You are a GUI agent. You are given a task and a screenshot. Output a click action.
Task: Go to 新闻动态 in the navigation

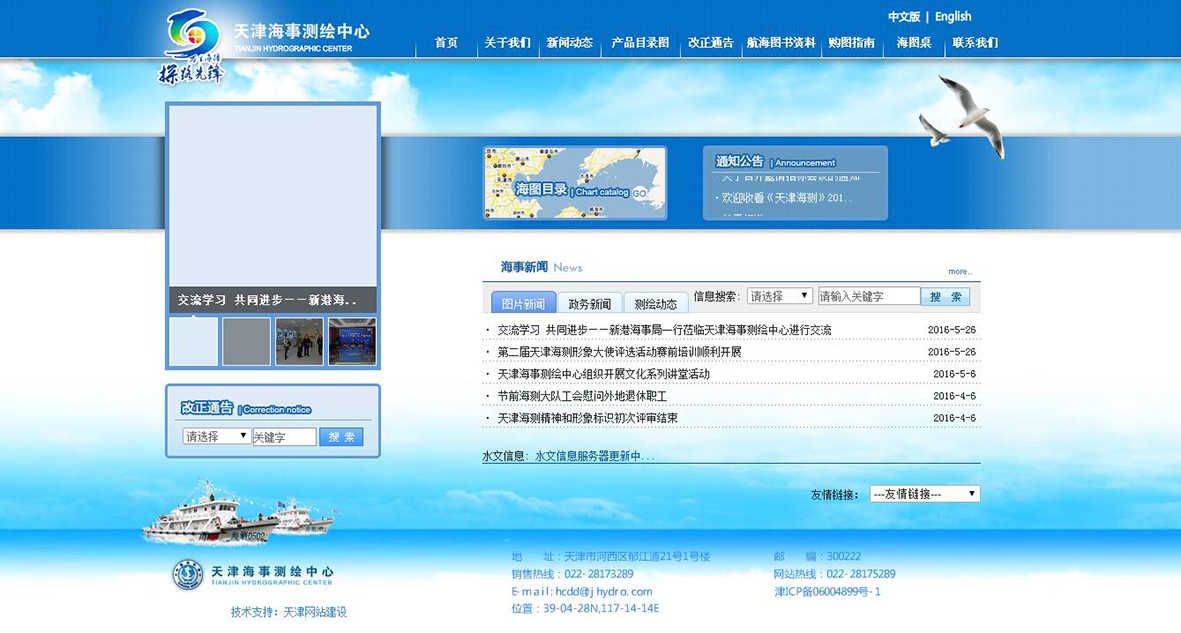point(569,43)
